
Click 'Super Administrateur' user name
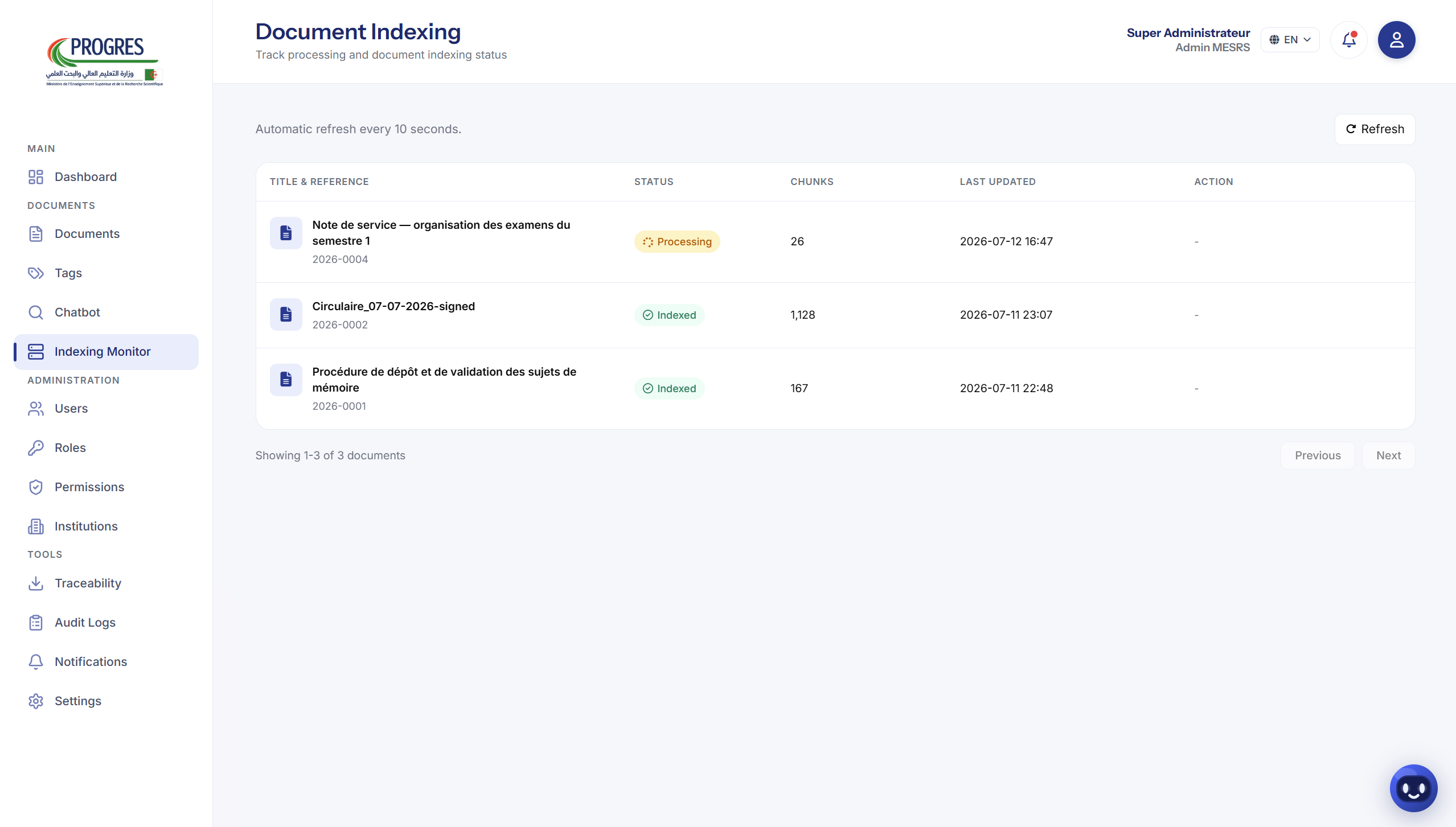tap(1188, 33)
